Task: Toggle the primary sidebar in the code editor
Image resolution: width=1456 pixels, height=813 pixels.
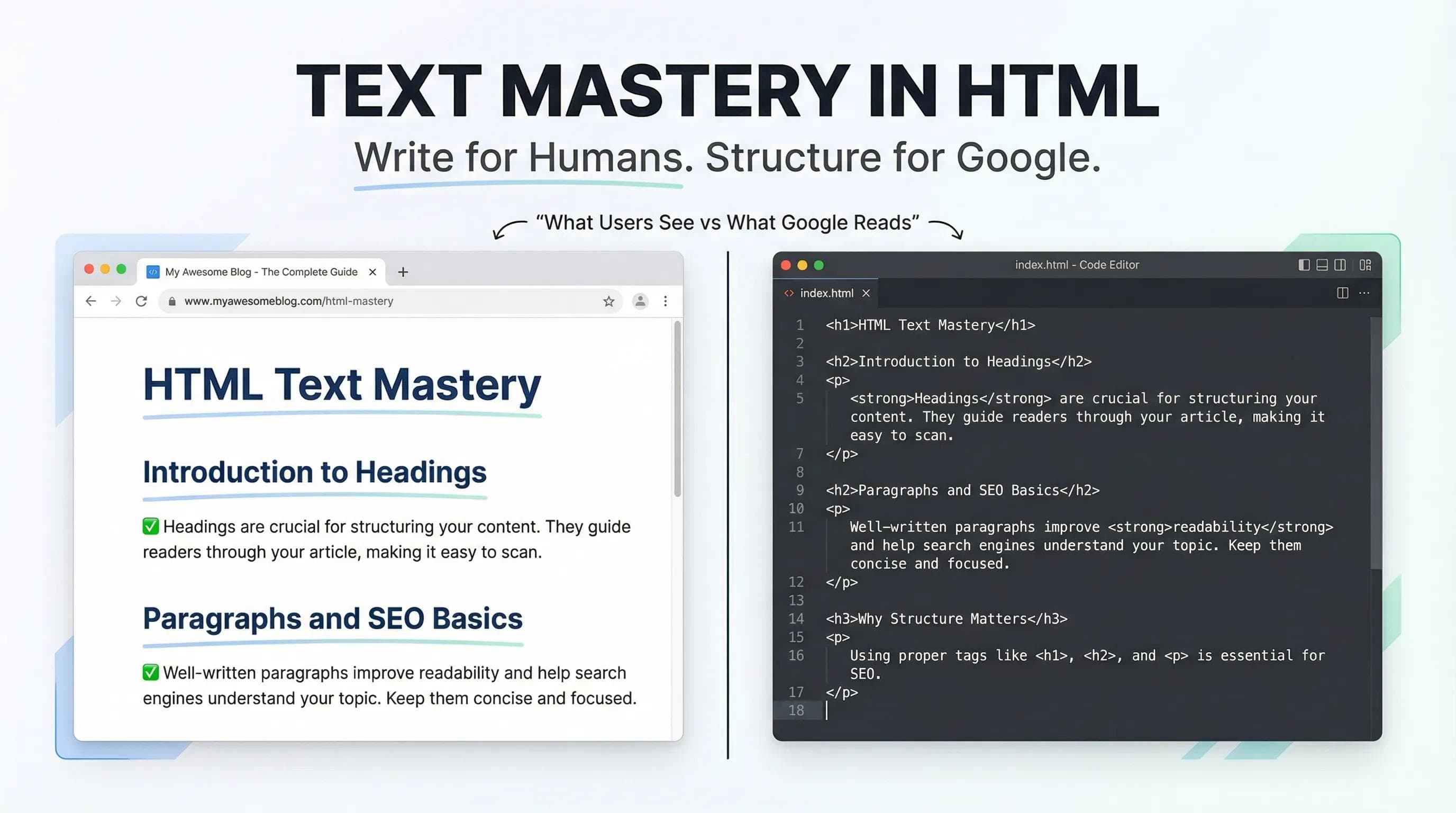Action: 1304,265
